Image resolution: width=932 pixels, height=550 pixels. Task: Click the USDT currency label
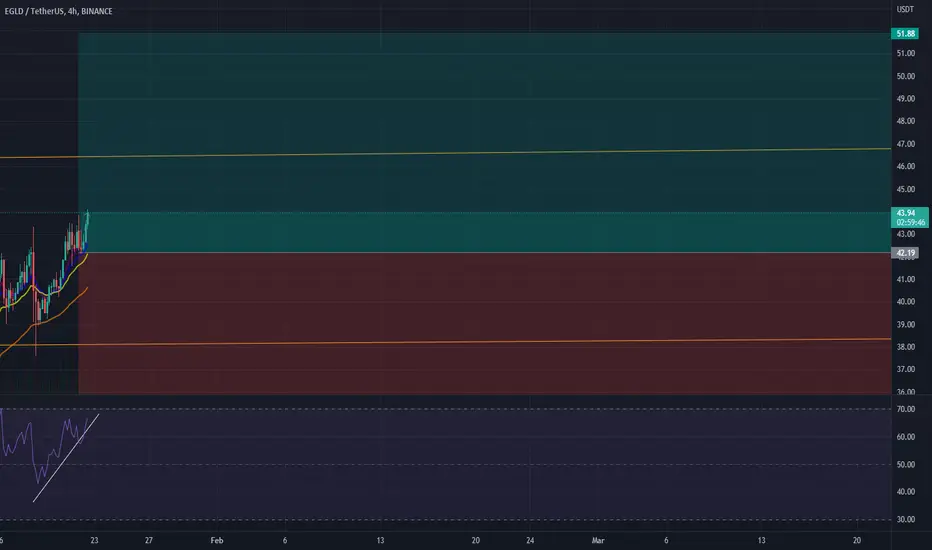(905, 10)
